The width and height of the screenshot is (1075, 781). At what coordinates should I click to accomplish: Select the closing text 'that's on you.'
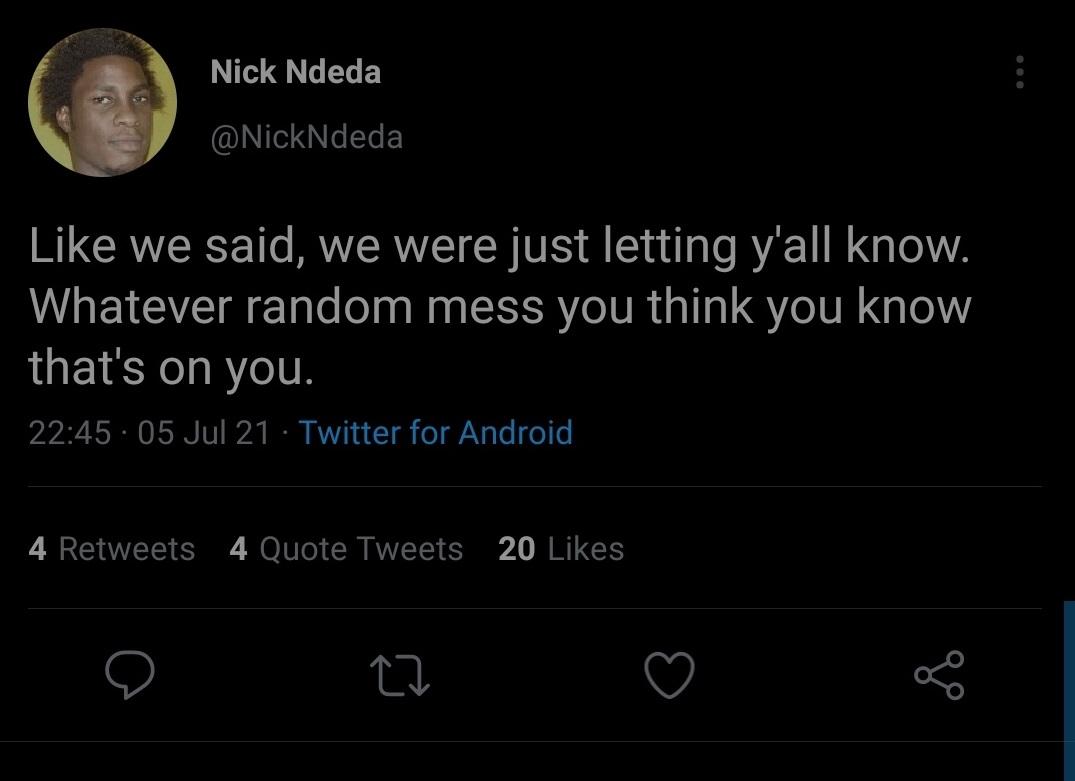(x=171, y=367)
